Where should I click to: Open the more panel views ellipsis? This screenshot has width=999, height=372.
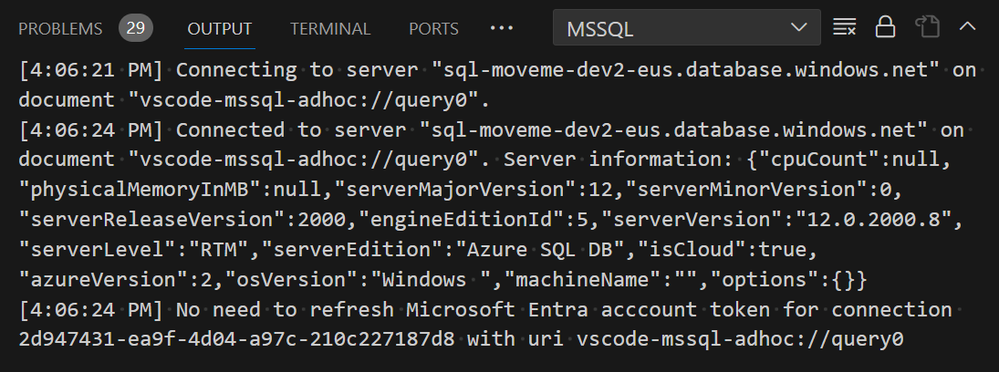pos(501,28)
